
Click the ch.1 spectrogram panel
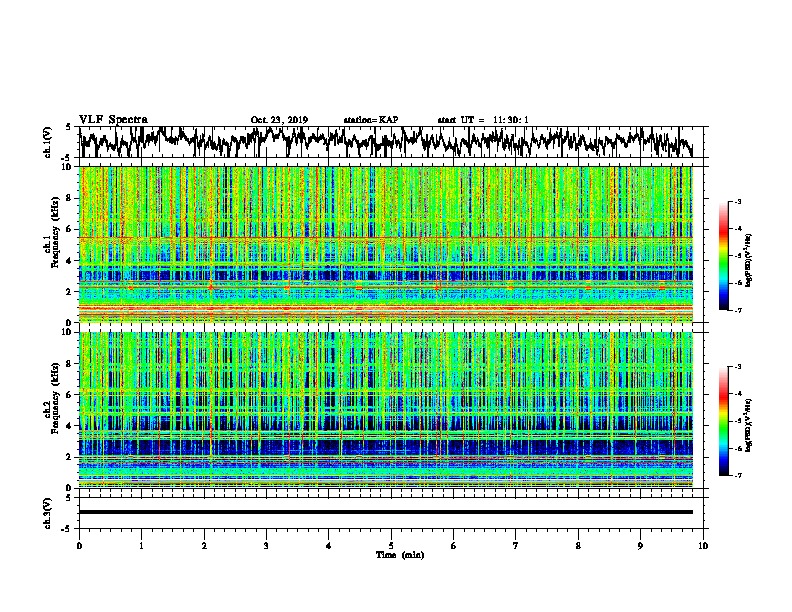coord(386,244)
